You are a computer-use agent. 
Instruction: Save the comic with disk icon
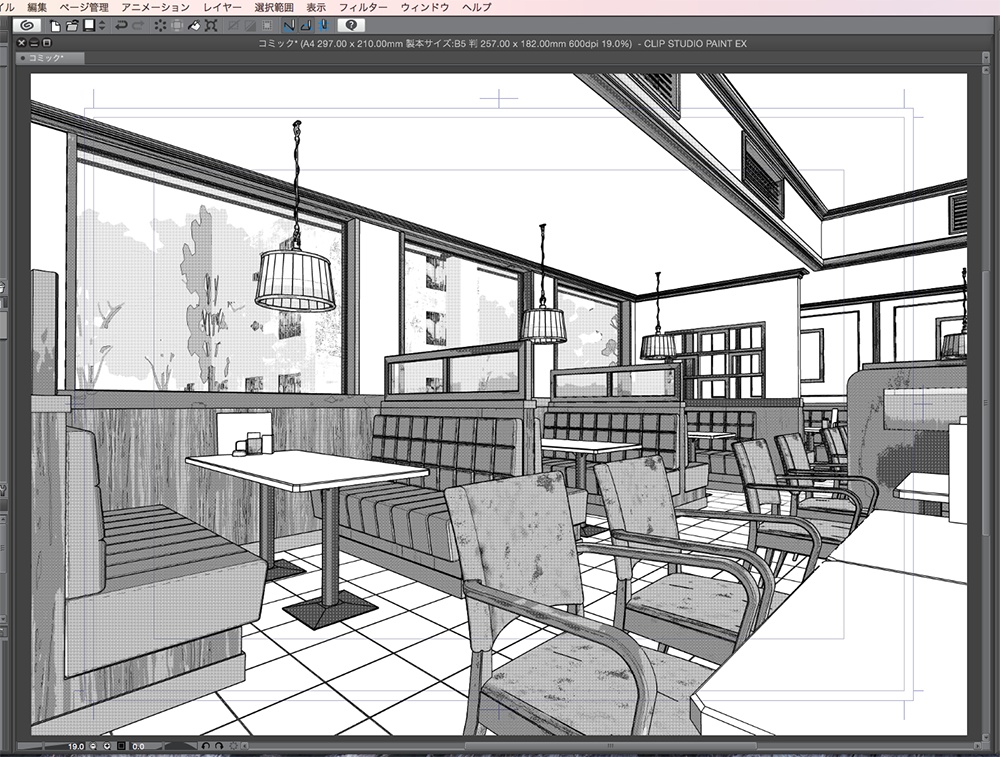[x=89, y=26]
